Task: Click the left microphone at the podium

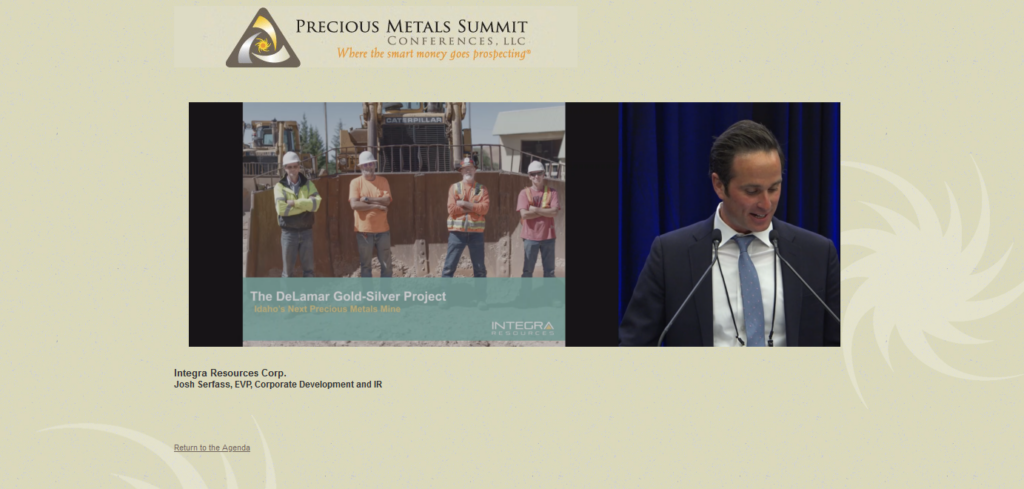Action: tap(714, 240)
